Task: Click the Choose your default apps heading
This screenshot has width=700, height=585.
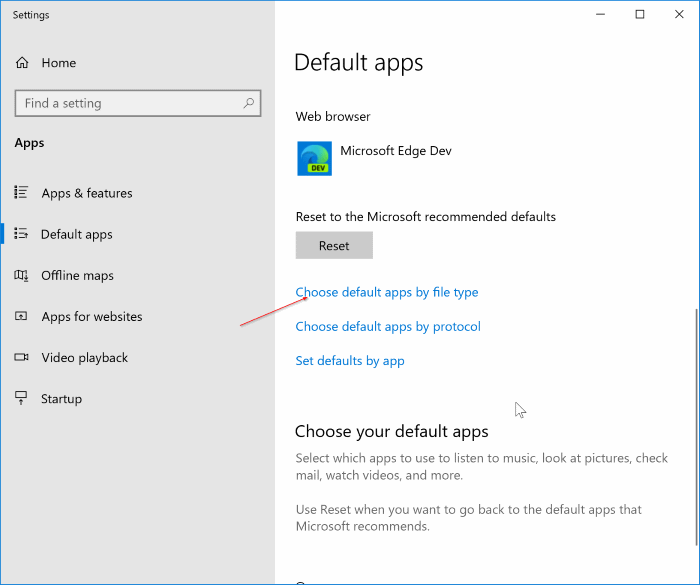Action: [x=392, y=431]
